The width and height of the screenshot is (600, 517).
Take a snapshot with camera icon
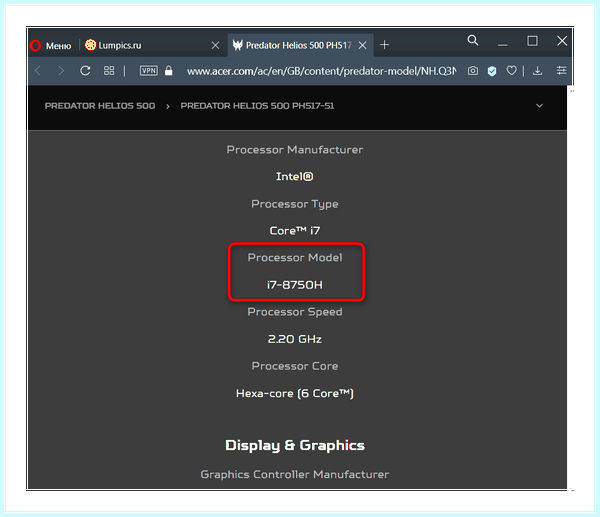[x=473, y=70]
